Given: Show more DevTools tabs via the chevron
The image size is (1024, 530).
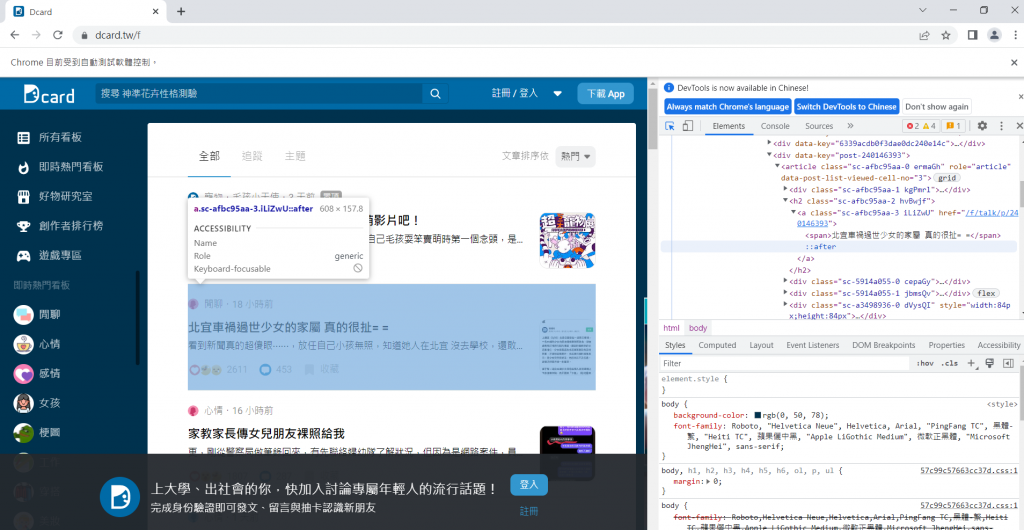Looking at the screenshot, I should pyautogui.click(x=850, y=126).
